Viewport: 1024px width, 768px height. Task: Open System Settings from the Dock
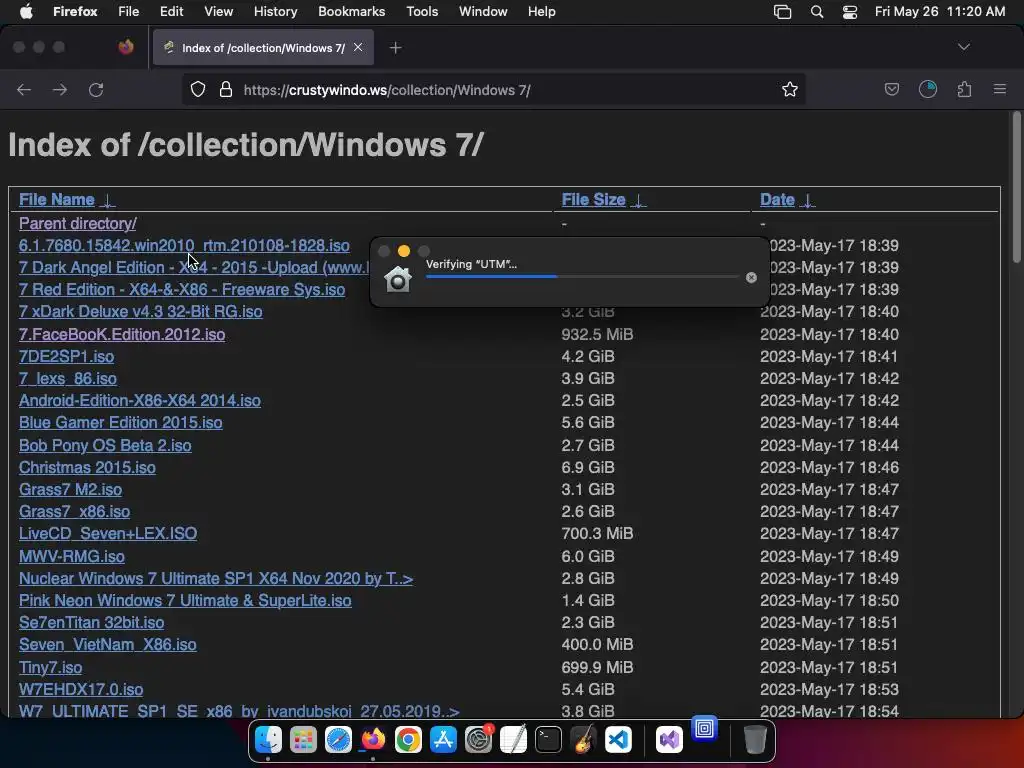click(479, 740)
